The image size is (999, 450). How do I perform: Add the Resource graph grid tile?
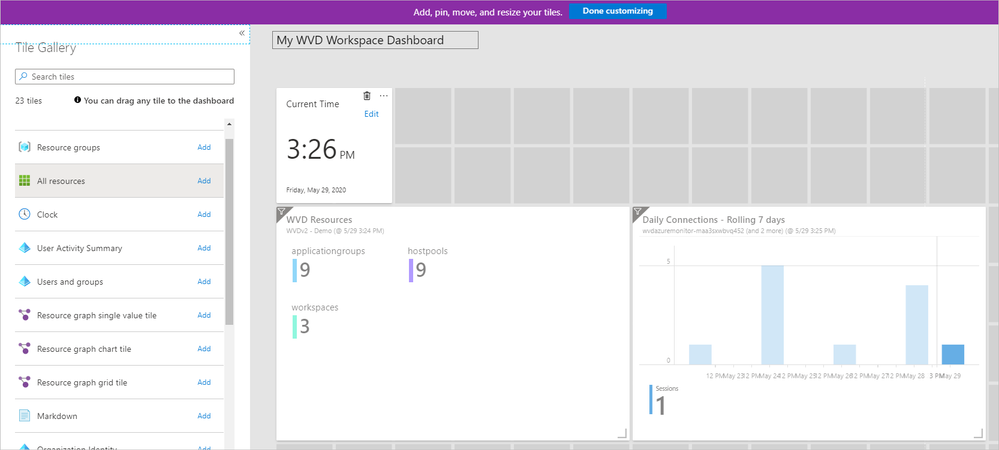click(x=204, y=382)
